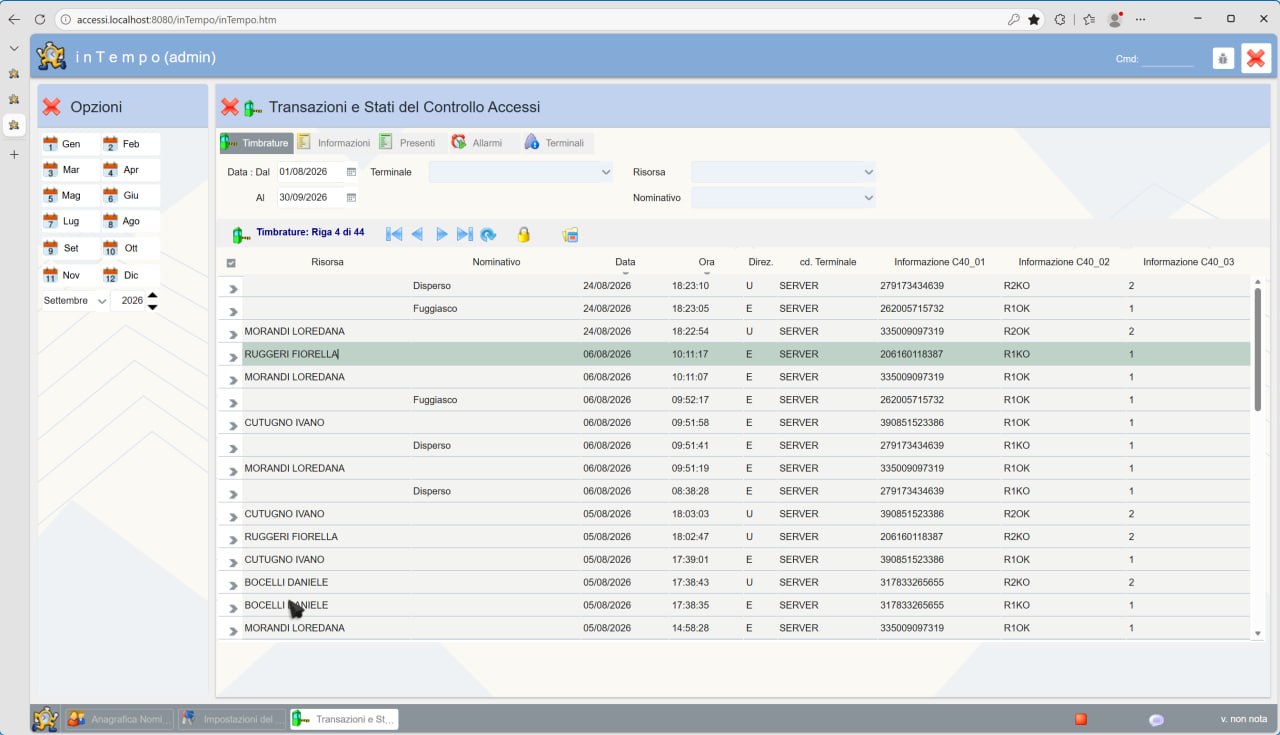
Task: Click the table's vertical scrollbar thumb
Action: pos(1258,348)
